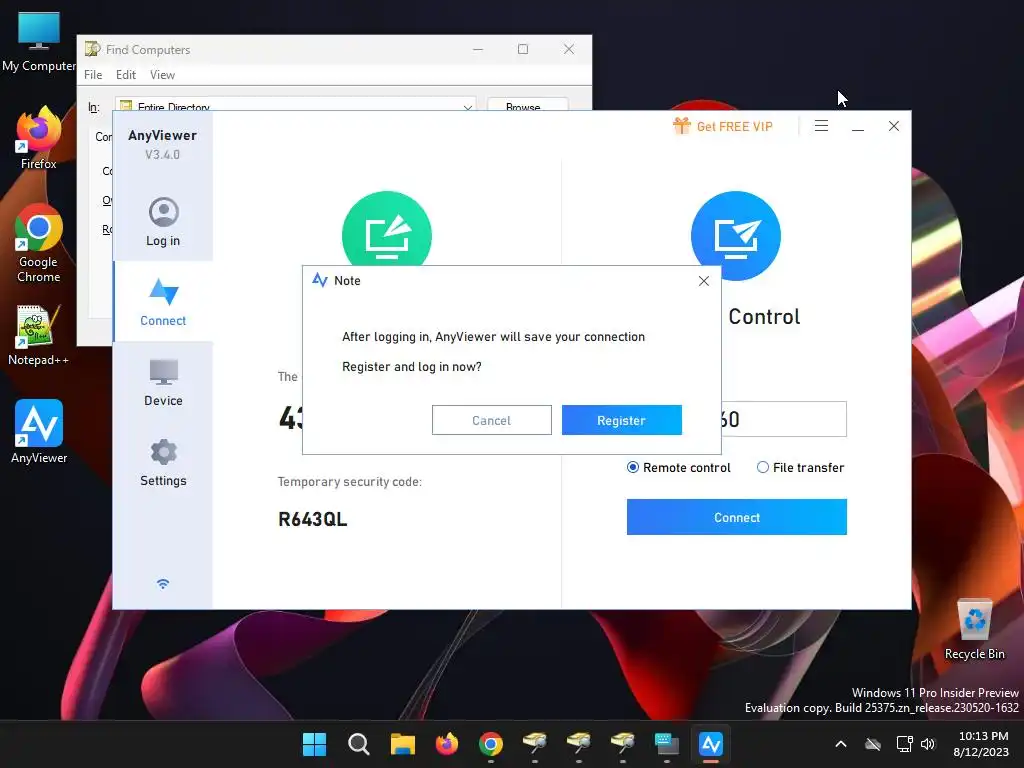This screenshot has width=1024, height=768.
Task: Open taskbar Search
Action: point(359,744)
